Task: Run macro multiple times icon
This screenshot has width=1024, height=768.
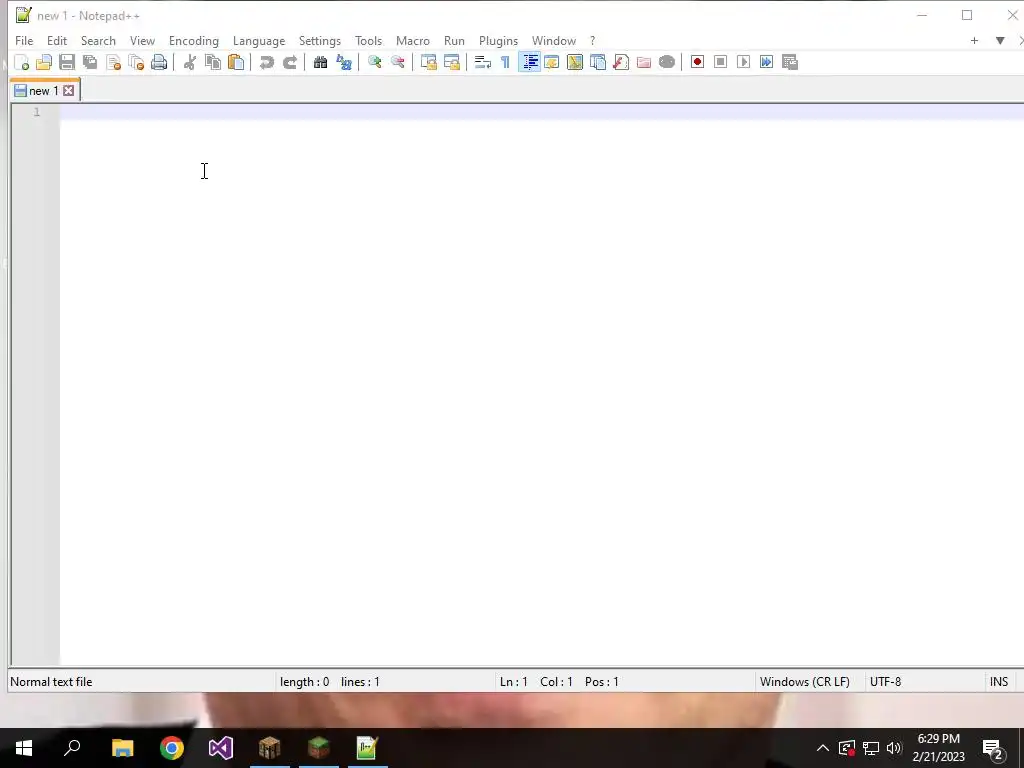Action: (766, 62)
